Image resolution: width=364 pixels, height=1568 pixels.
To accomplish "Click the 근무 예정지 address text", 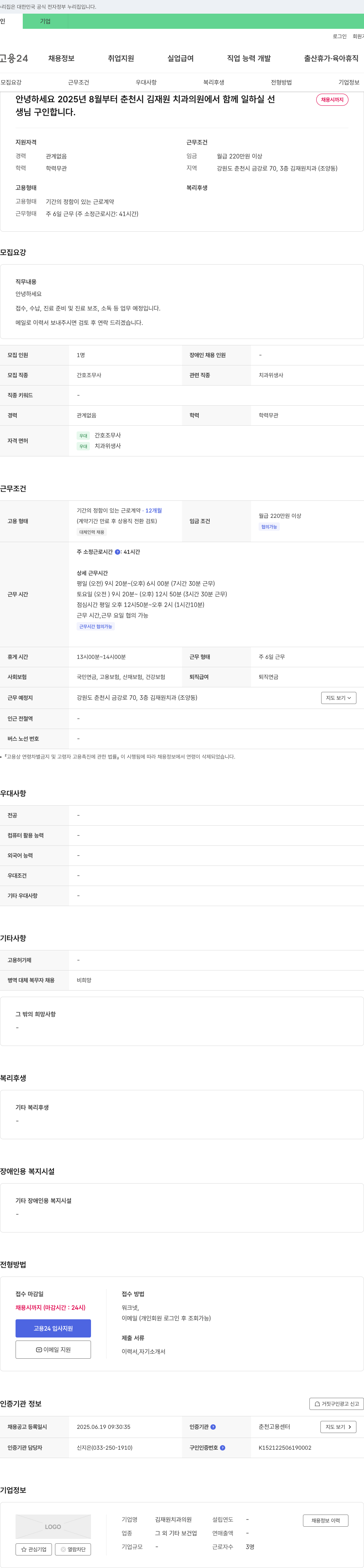I will pyautogui.click(x=137, y=698).
